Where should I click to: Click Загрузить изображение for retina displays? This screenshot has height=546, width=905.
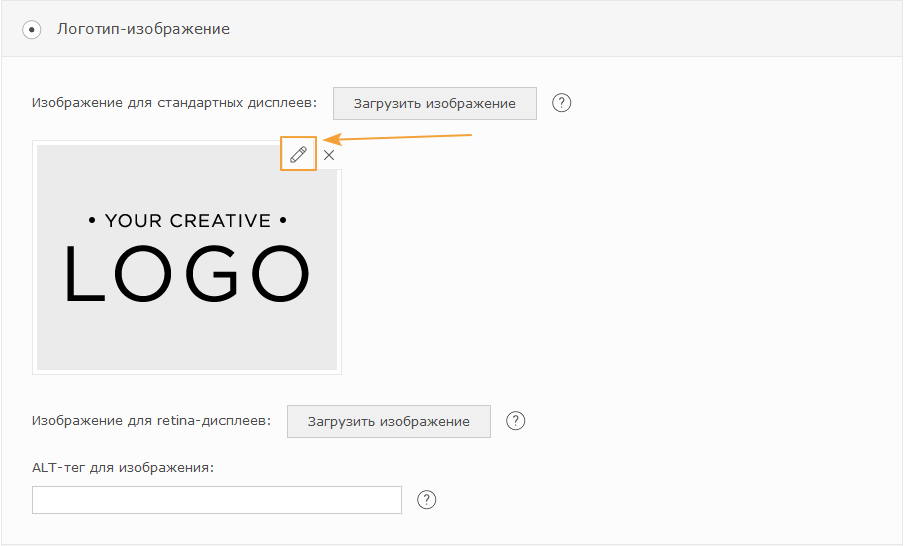click(x=388, y=421)
